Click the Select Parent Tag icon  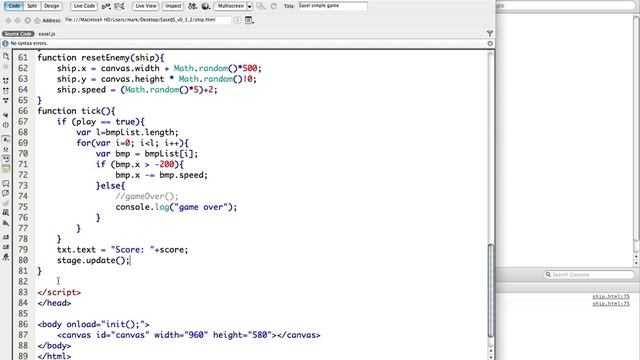(6, 115)
